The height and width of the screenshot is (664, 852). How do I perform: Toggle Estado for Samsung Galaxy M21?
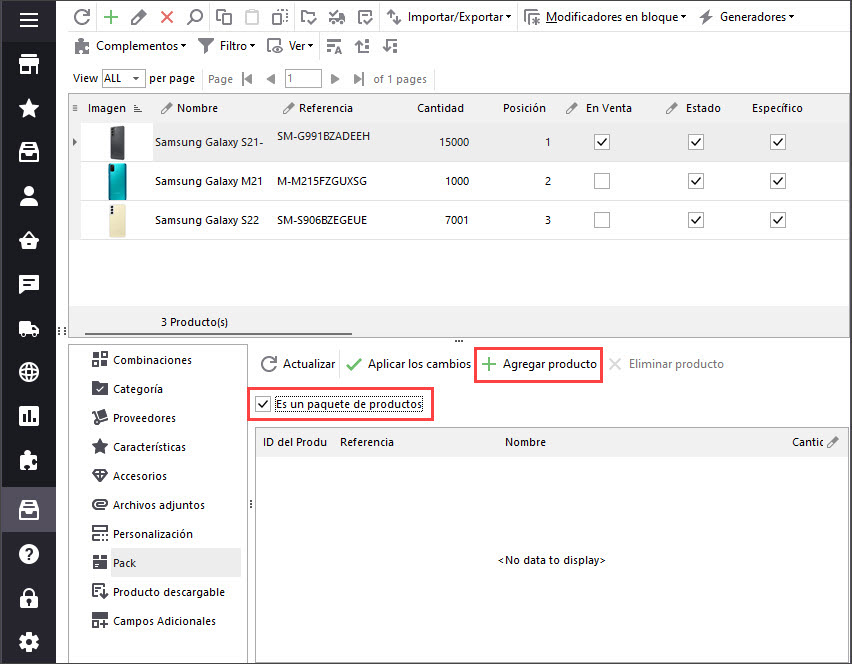click(696, 181)
